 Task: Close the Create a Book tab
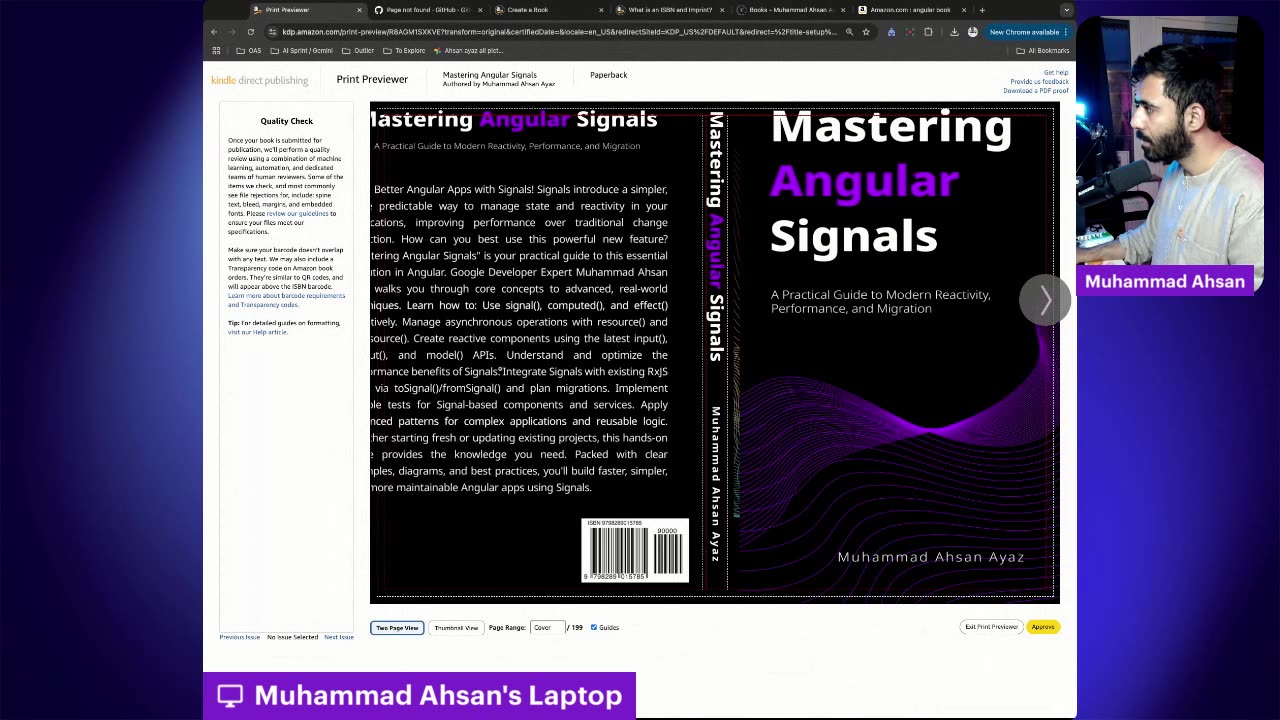pos(601,10)
